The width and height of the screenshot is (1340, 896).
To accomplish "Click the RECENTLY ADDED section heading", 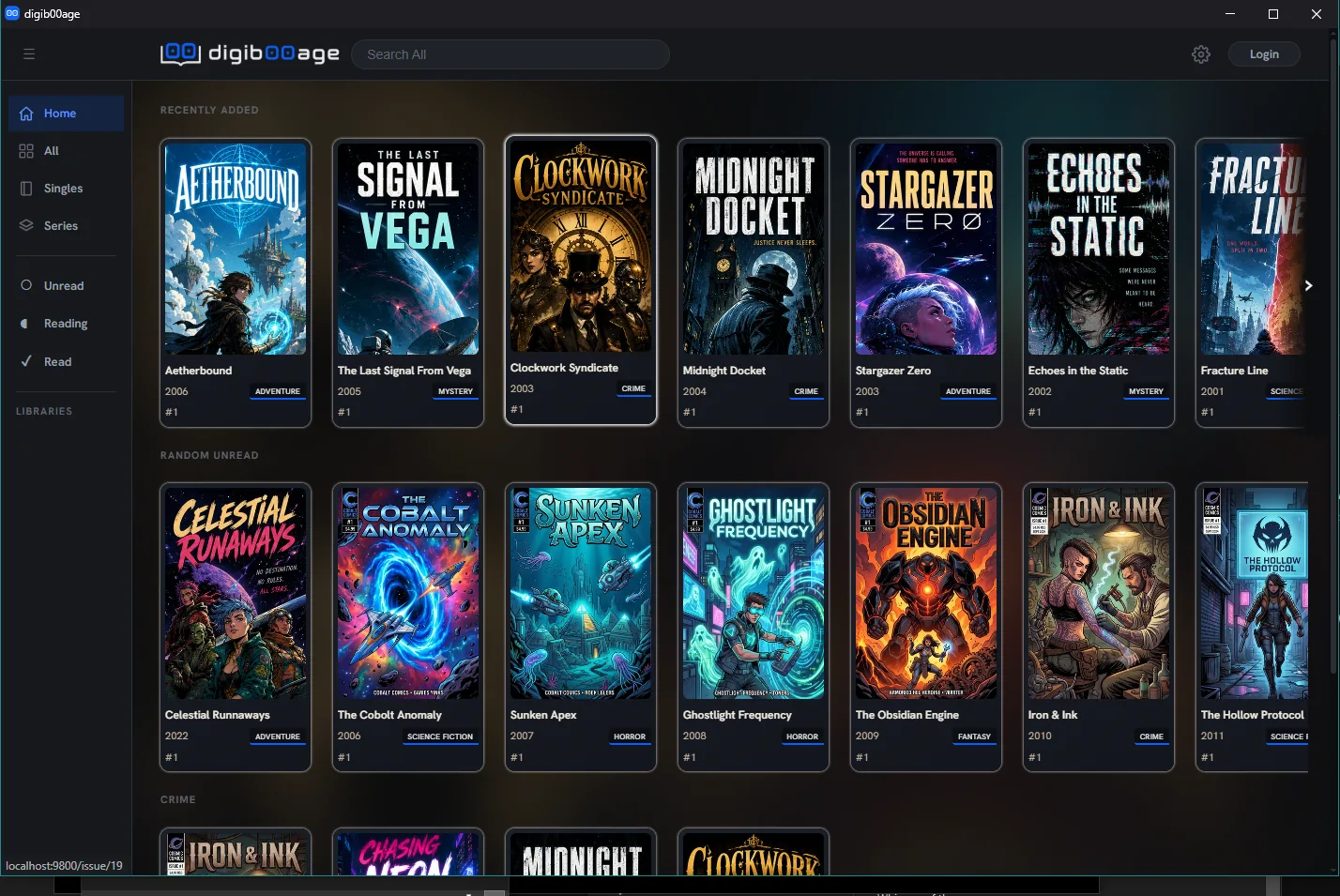I will click(x=209, y=110).
